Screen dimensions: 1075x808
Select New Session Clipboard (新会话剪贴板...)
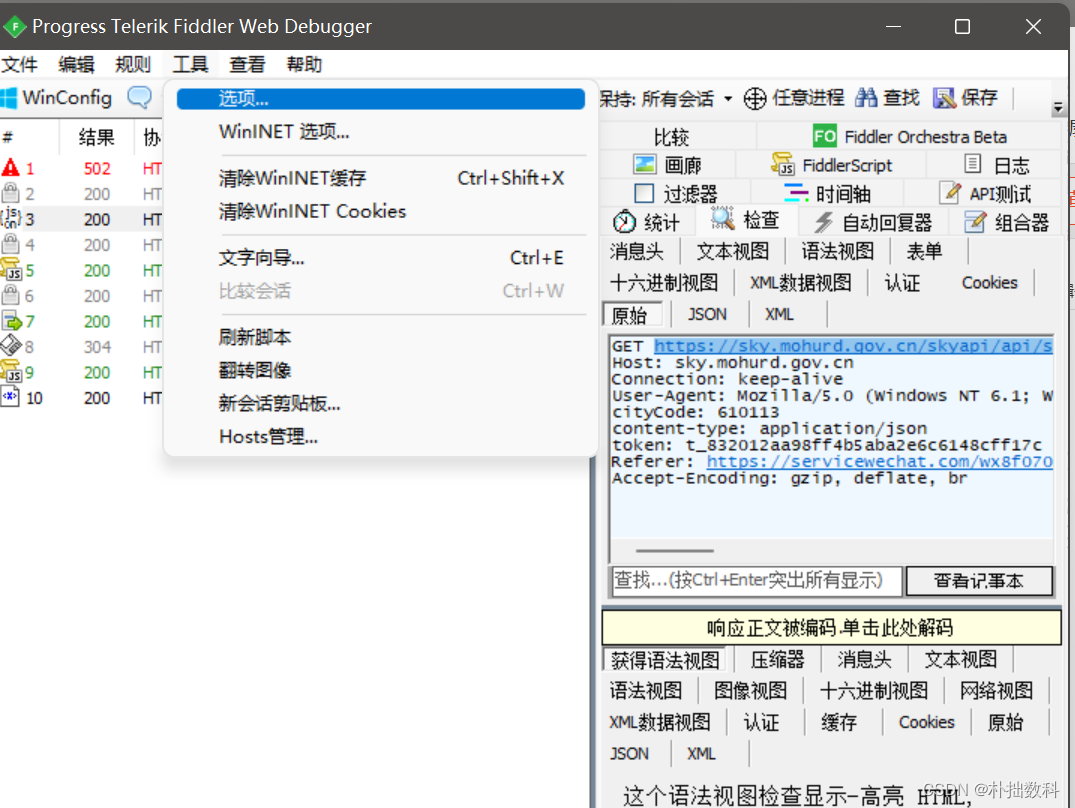click(x=381, y=403)
